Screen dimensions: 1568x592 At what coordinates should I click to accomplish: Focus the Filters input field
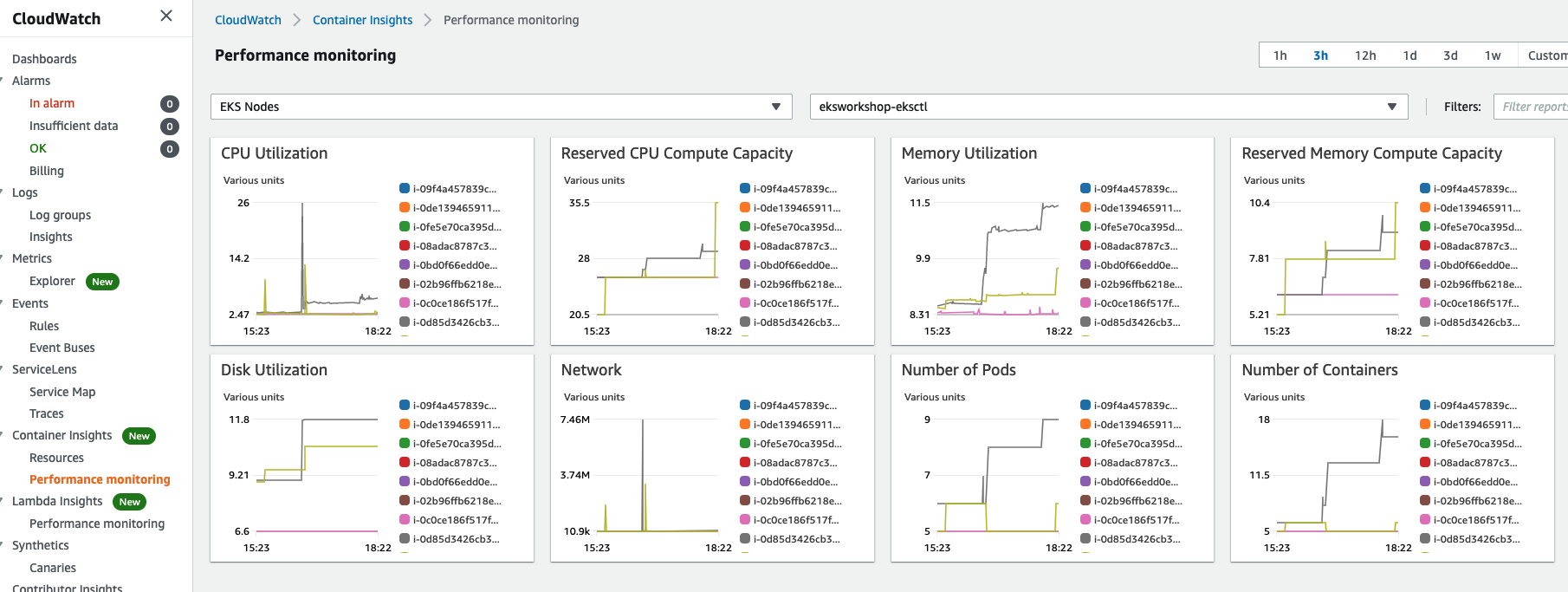click(1531, 107)
